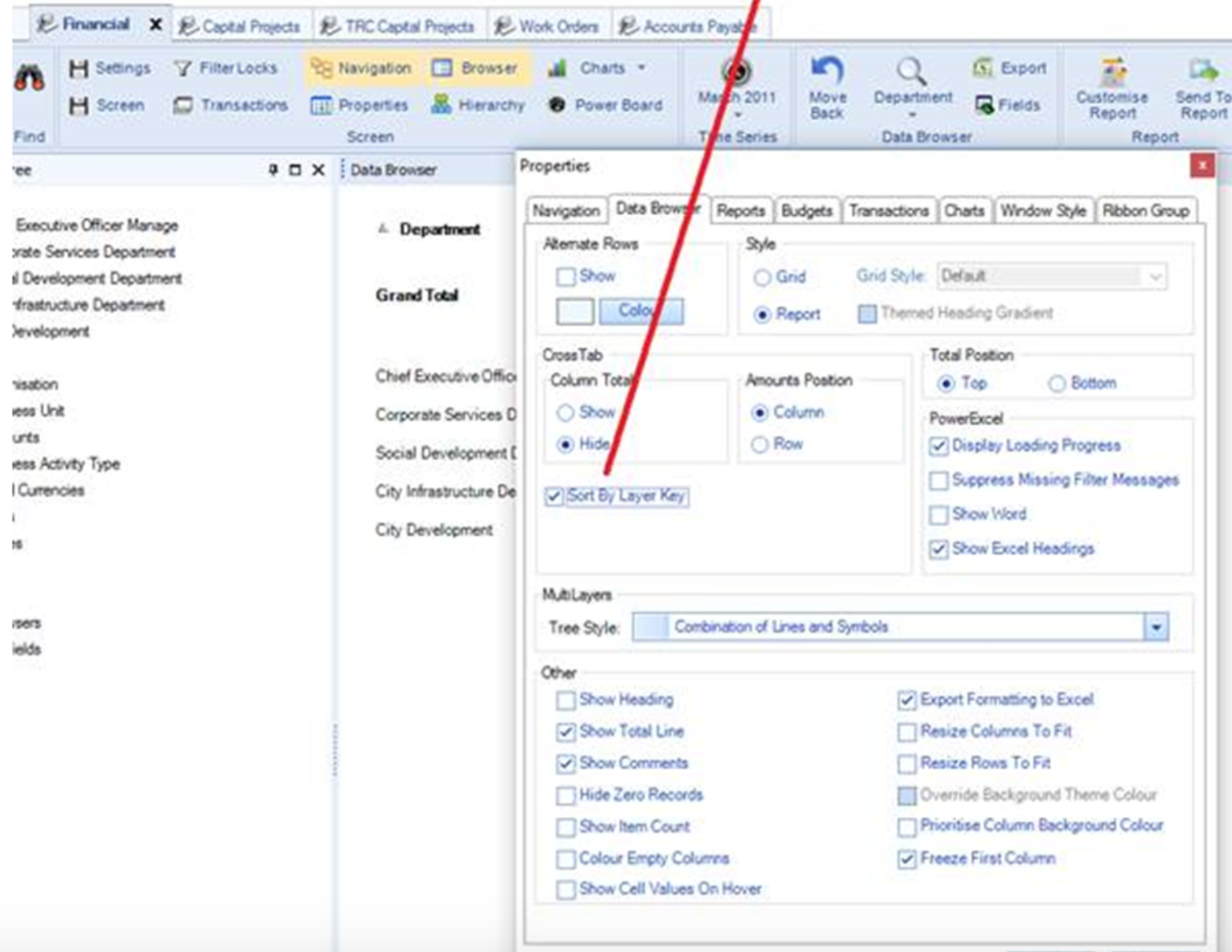Open the Customise Report icon
This screenshot has height=952, width=1232.
[x=1113, y=74]
